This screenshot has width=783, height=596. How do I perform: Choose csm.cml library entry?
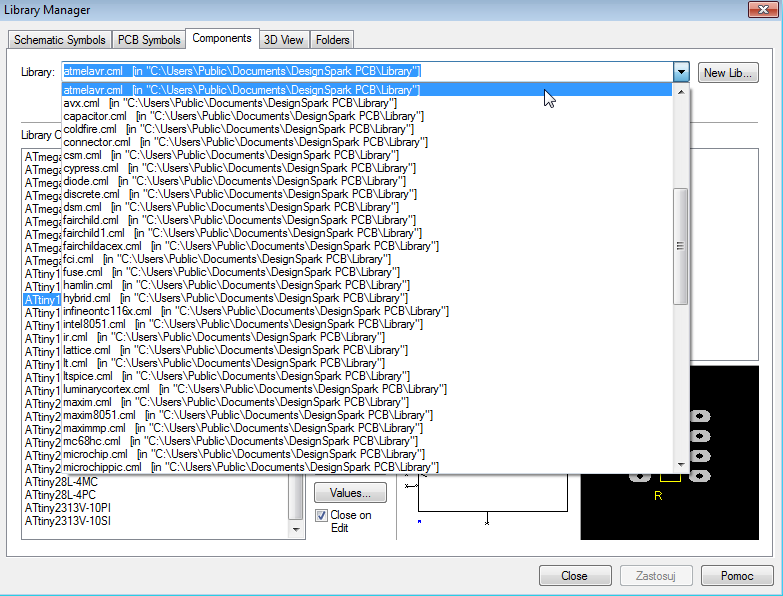click(367, 155)
